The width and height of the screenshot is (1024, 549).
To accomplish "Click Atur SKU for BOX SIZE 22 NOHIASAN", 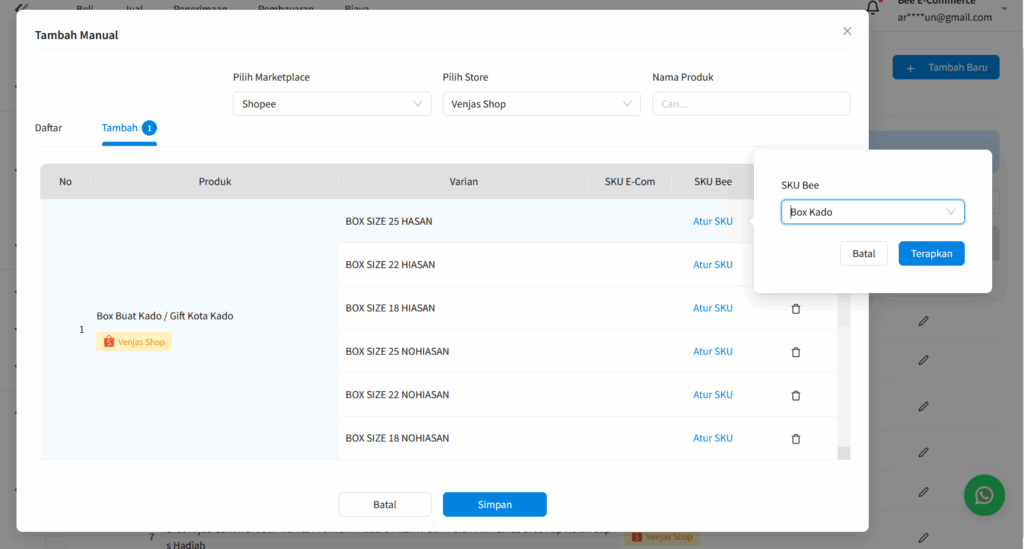I will [712, 394].
